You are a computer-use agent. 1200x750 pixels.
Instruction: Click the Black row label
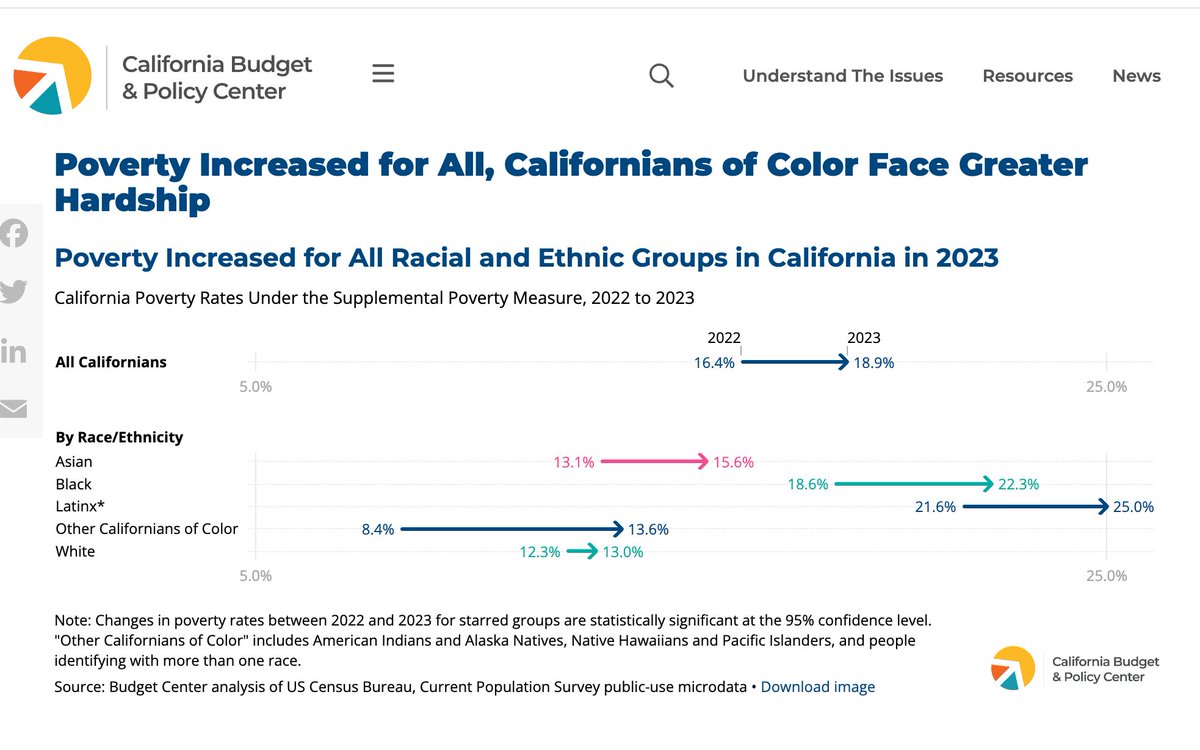tap(74, 484)
